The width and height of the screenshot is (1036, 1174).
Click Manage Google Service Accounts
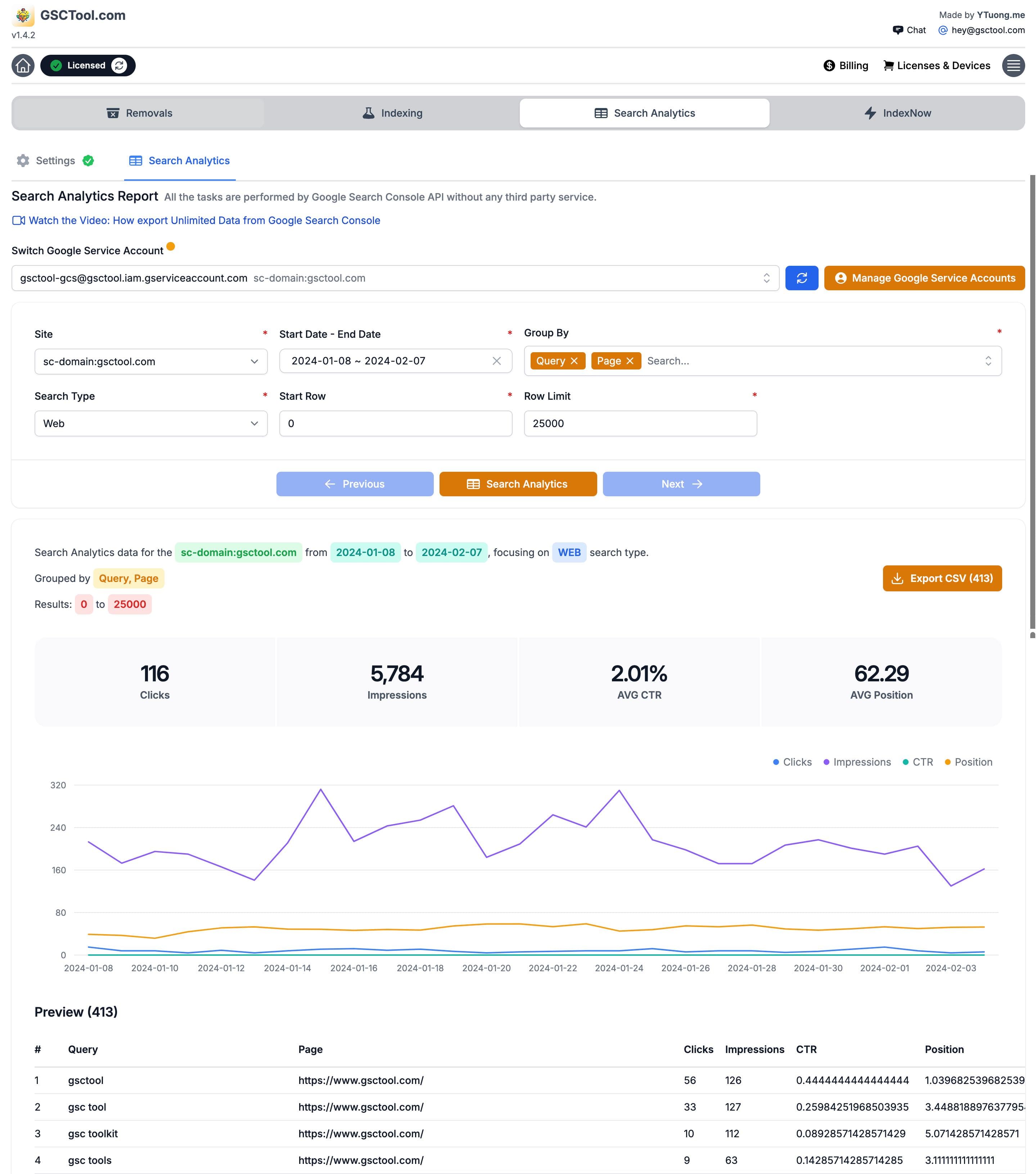point(924,278)
